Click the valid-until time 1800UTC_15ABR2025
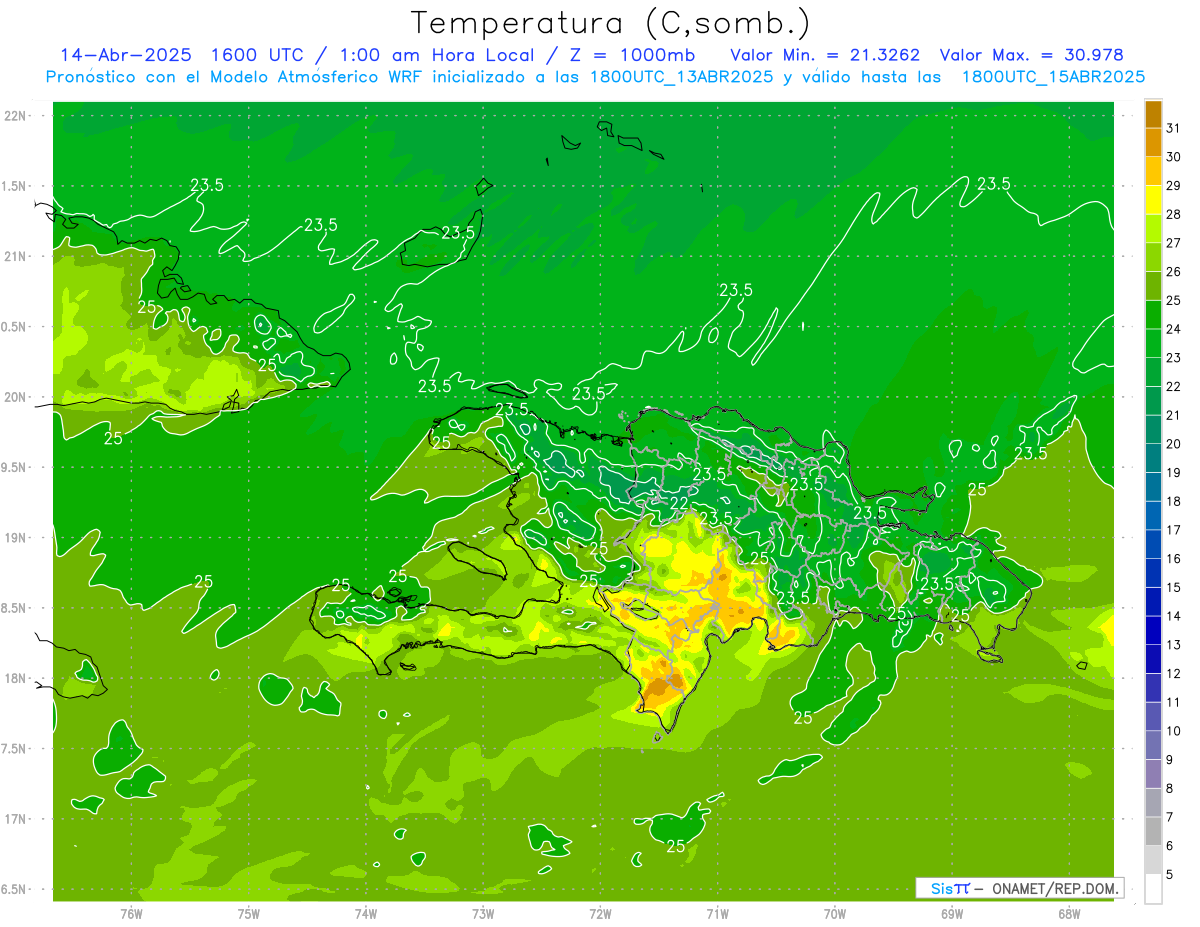Image resolution: width=1200 pixels, height=927 pixels. tap(1053, 77)
